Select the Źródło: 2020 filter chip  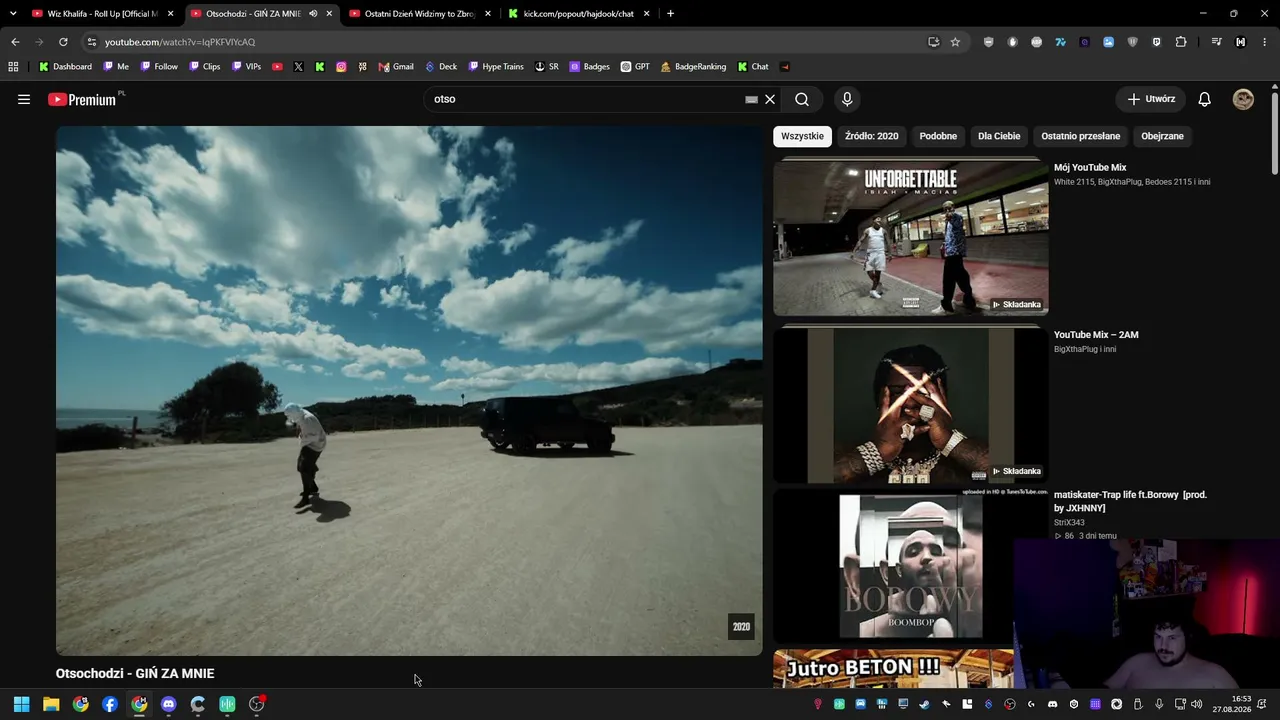click(x=872, y=136)
